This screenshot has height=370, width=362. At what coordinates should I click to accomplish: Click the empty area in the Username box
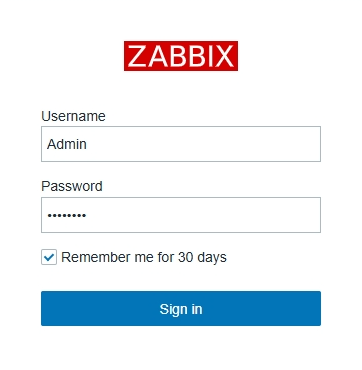pyautogui.click(x=203, y=144)
